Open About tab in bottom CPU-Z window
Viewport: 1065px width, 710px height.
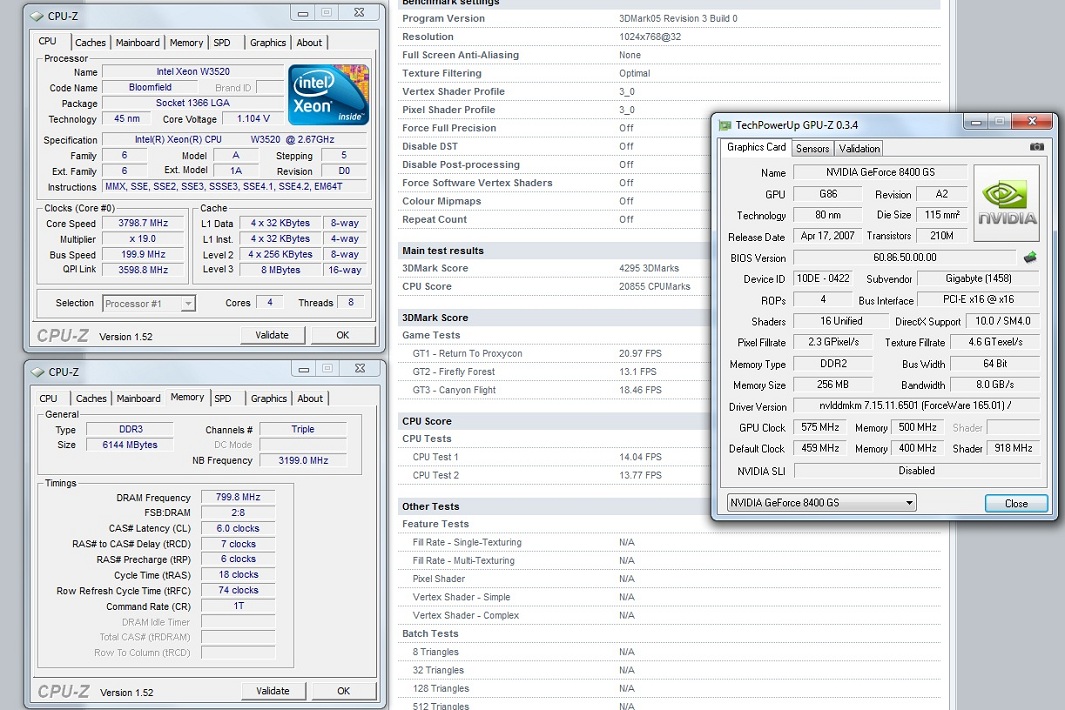click(310, 398)
